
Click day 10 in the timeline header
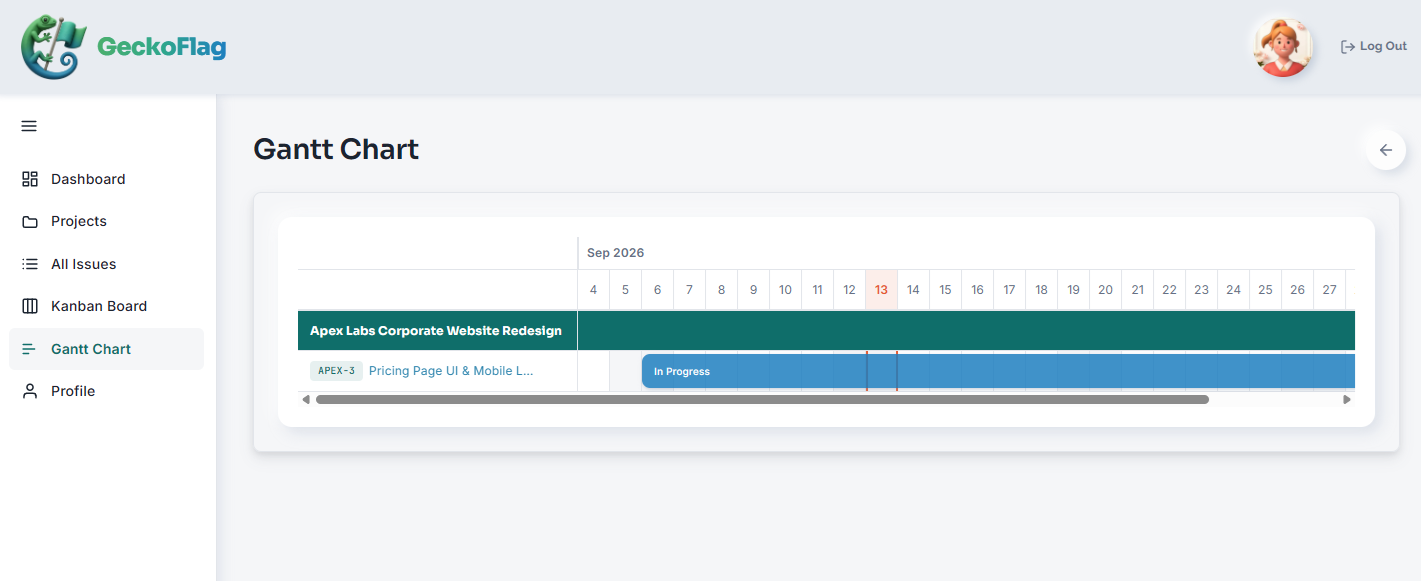[x=785, y=290]
